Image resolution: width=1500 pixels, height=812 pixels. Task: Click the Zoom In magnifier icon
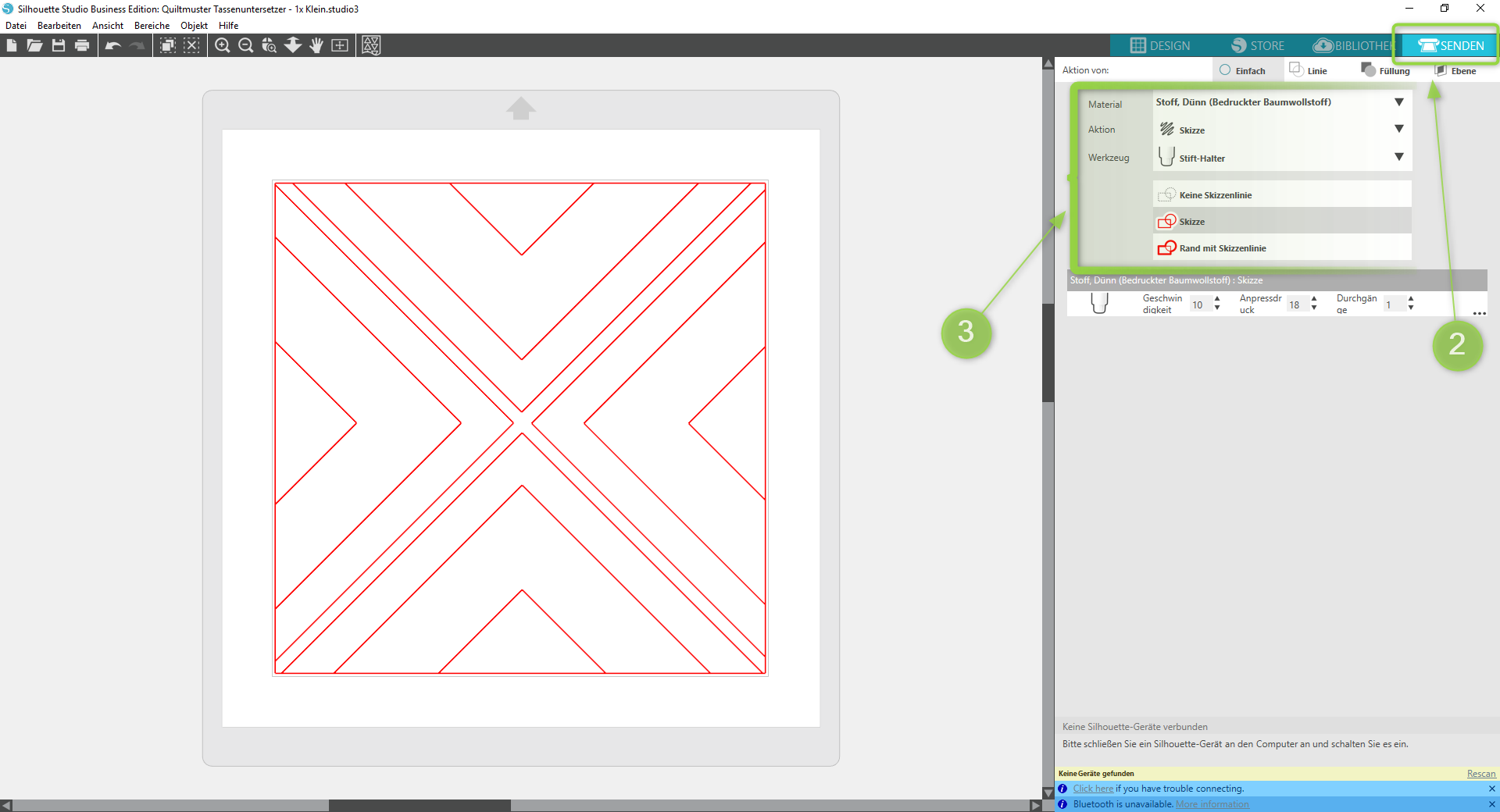coord(223,45)
